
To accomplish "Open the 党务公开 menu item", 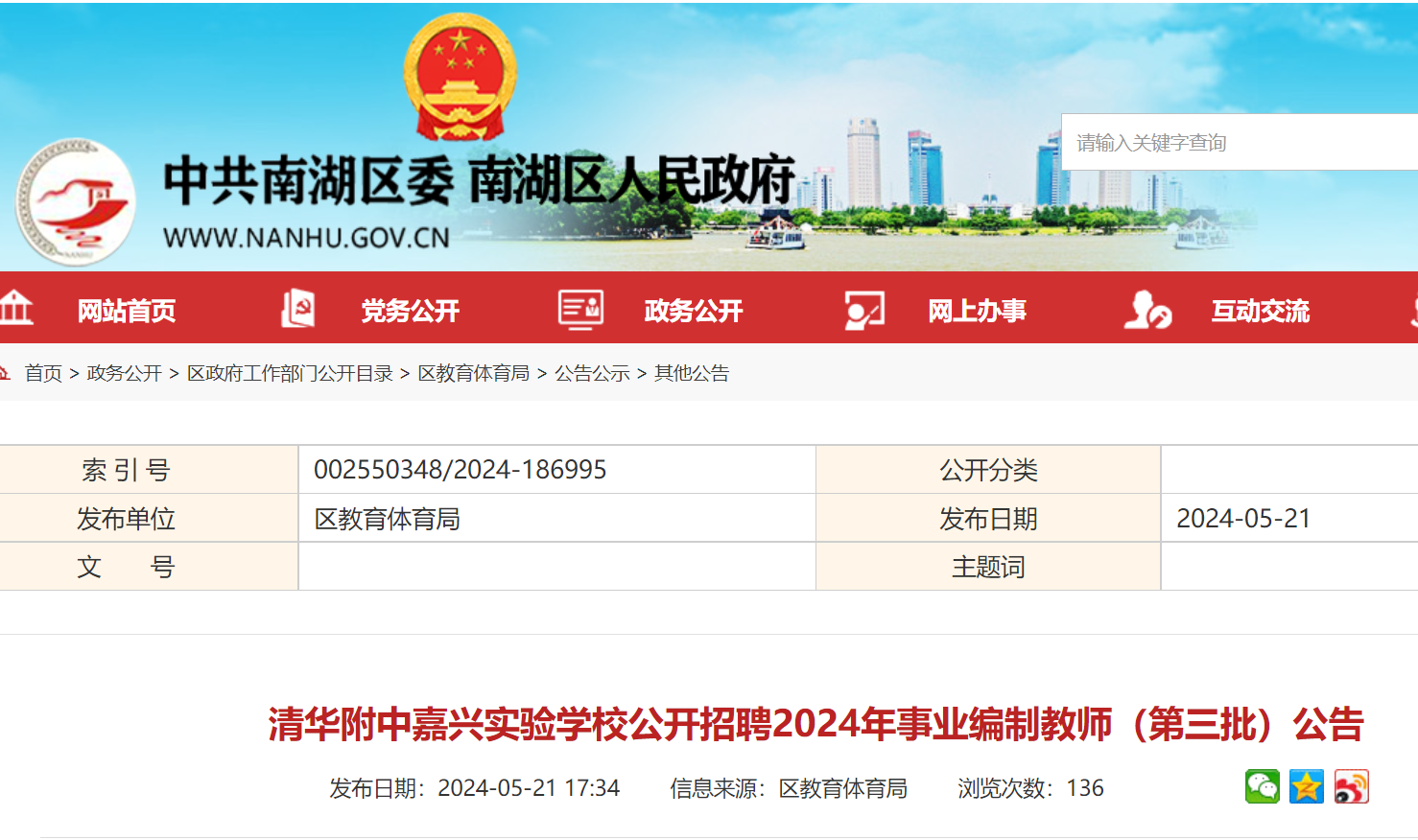I will tap(410, 311).
